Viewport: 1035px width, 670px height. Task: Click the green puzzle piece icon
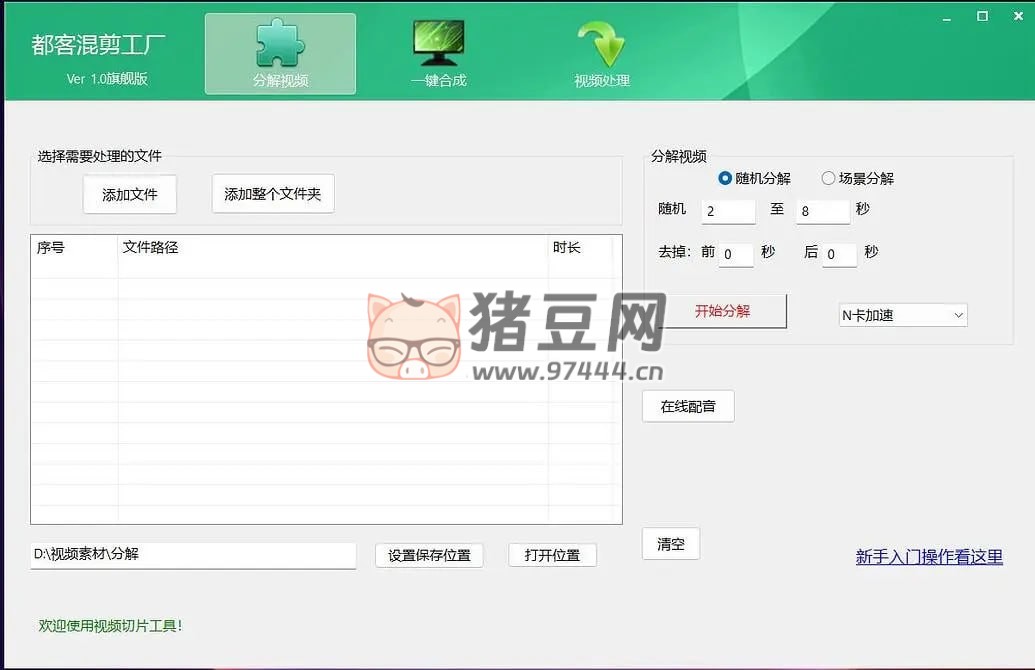278,44
